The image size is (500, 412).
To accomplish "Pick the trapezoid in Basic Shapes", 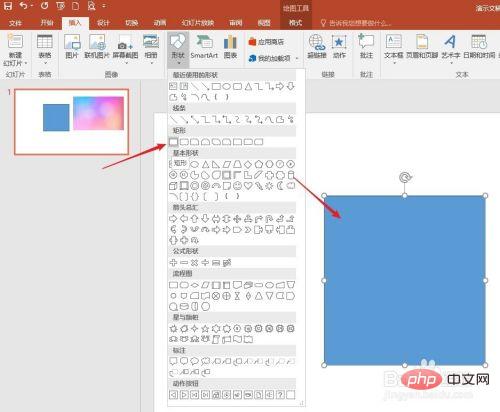I will coord(237,164).
